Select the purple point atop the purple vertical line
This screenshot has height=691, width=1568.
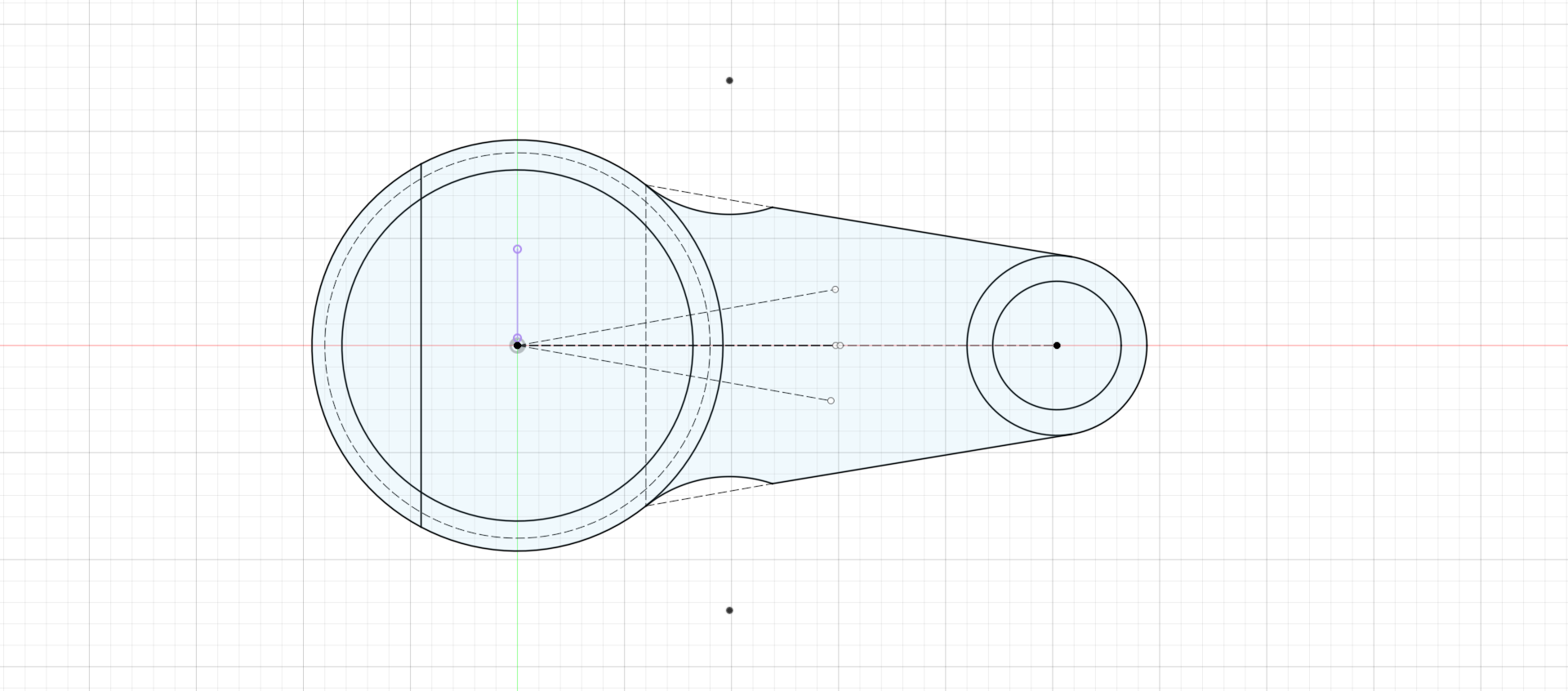point(517,249)
